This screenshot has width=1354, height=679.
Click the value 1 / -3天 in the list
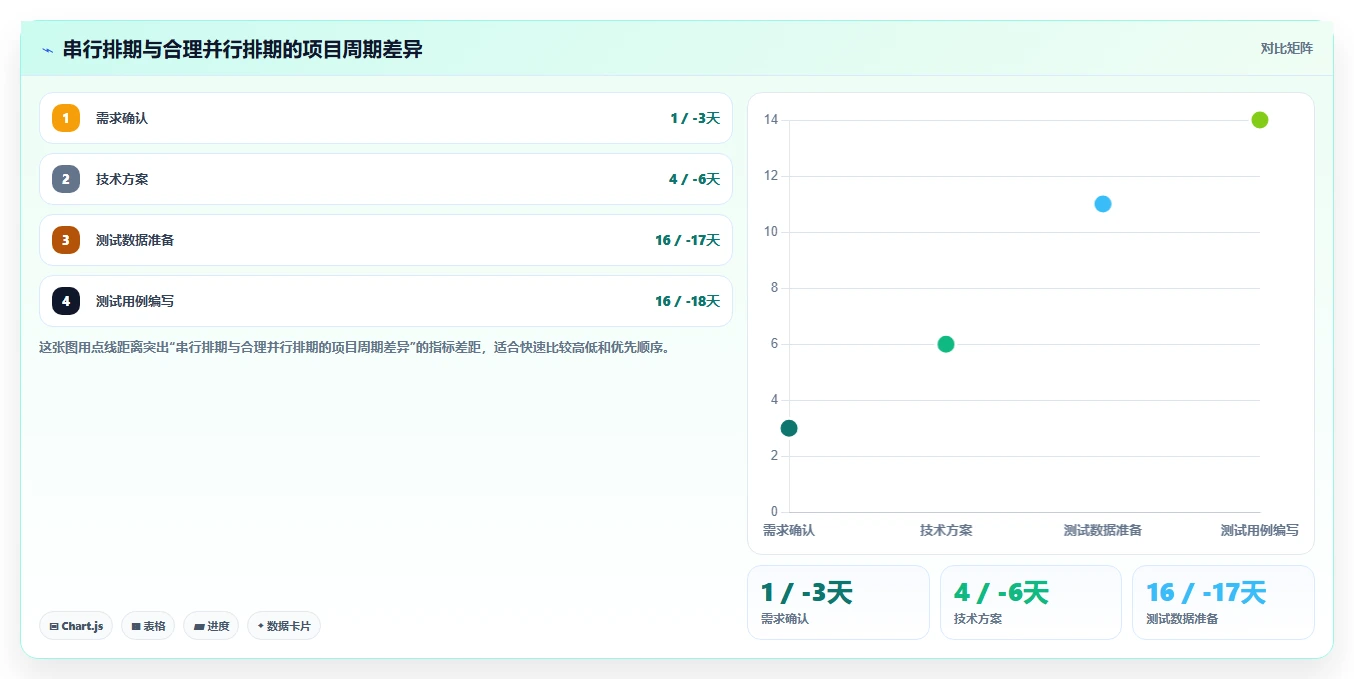[695, 118]
